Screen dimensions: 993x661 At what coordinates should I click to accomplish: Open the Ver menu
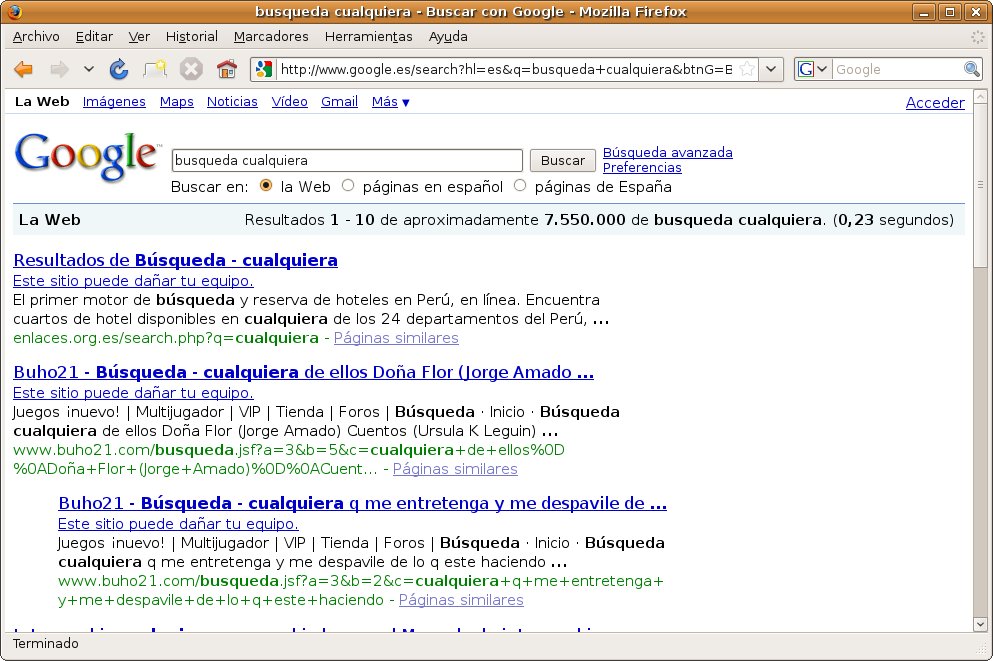(139, 37)
